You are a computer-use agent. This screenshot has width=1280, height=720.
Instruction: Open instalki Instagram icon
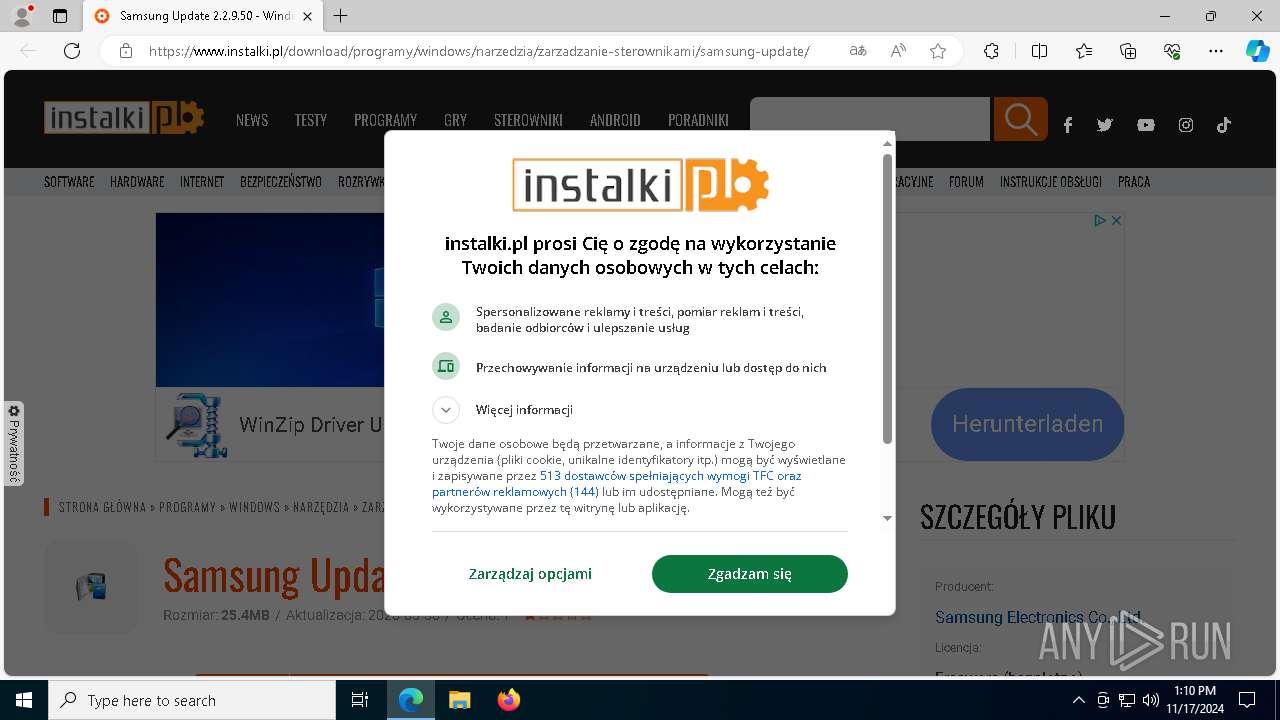point(1186,125)
